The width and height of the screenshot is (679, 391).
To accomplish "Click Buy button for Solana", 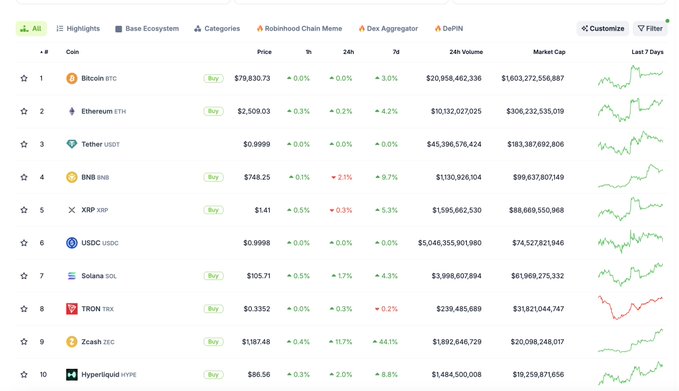I will (213, 276).
